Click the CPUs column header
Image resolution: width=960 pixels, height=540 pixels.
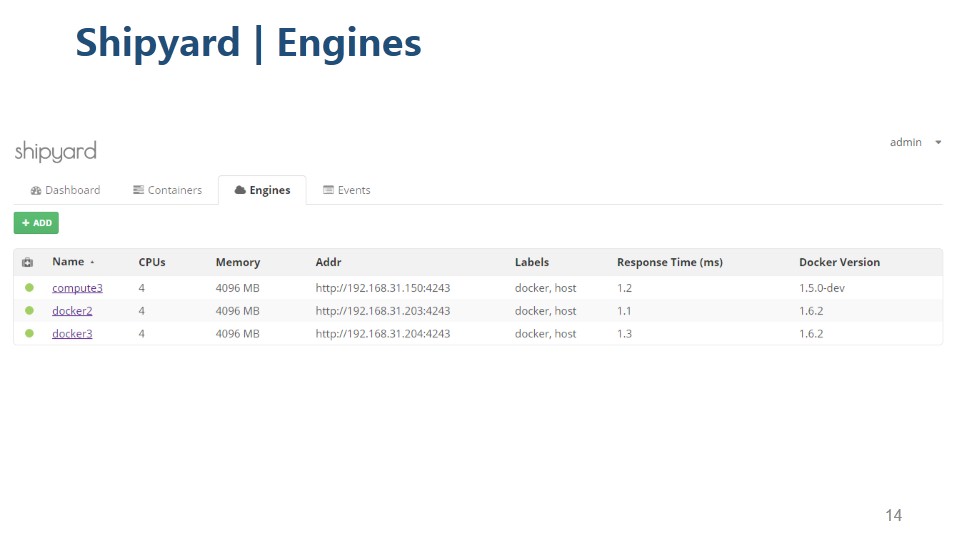pyautogui.click(x=152, y=262)
